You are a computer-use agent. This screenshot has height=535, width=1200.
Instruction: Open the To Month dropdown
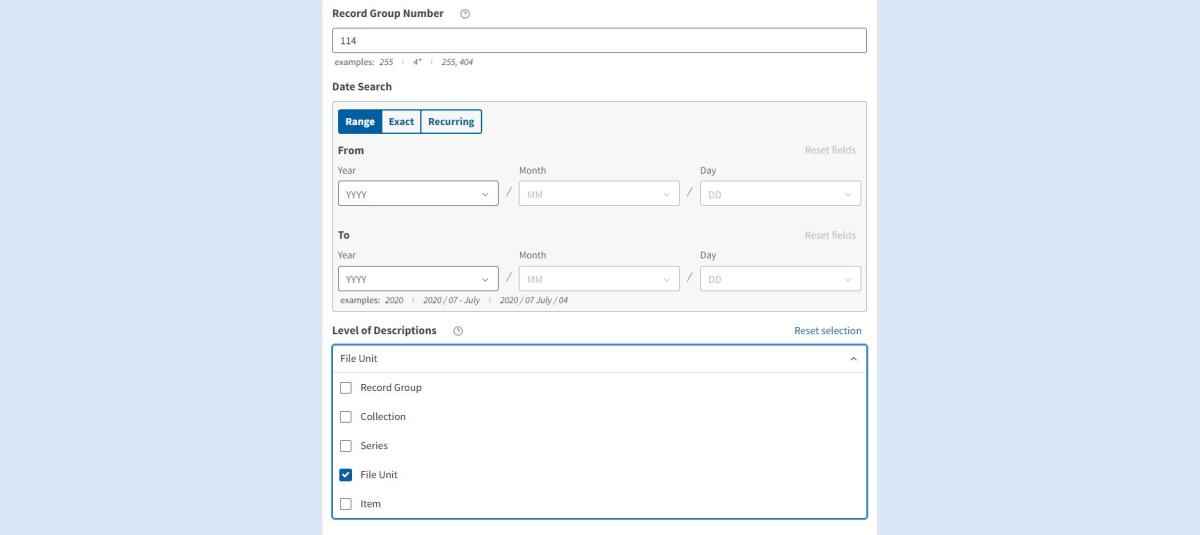click(x=598, y=279)
